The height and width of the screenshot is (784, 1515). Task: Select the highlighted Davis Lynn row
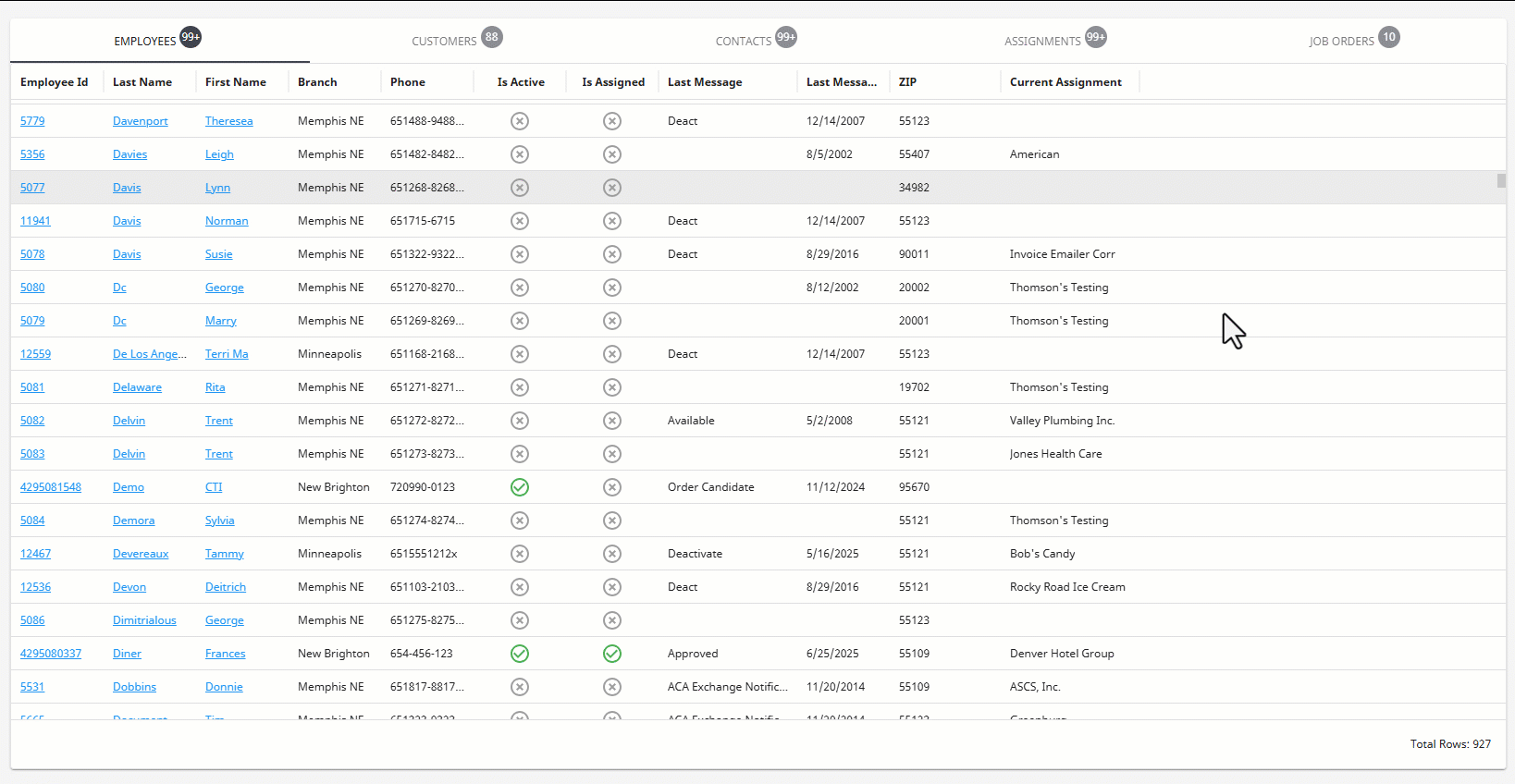click(754, 188)
